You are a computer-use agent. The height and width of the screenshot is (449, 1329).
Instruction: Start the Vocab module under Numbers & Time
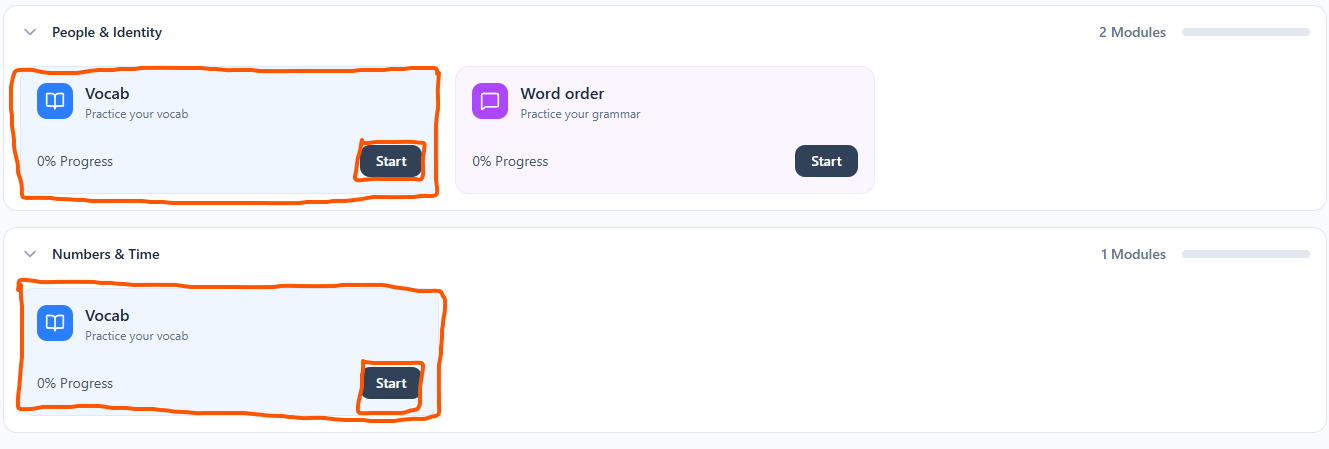pyautogui.click(x=391, y=383)
